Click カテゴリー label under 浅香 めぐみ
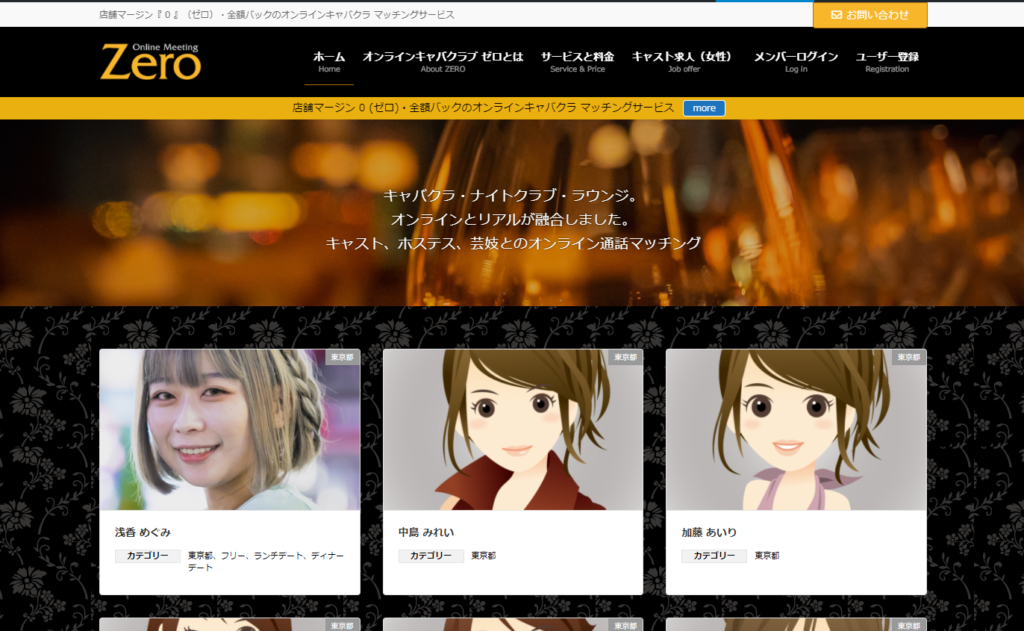The height and width of the screenshot is (631, 1024). [148, 556]
